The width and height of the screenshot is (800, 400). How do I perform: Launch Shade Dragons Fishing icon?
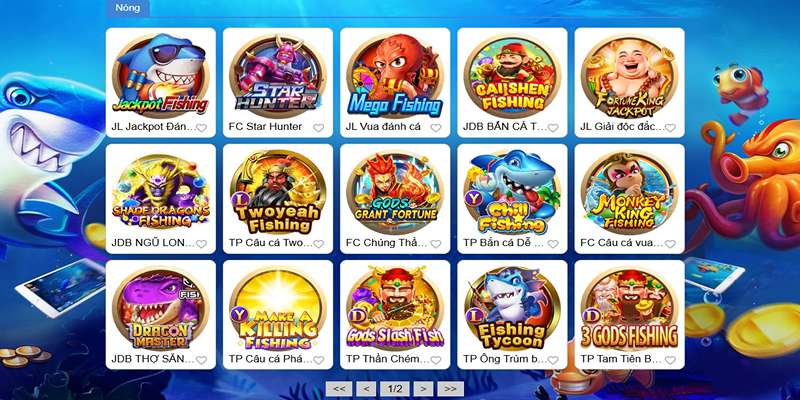161,191
